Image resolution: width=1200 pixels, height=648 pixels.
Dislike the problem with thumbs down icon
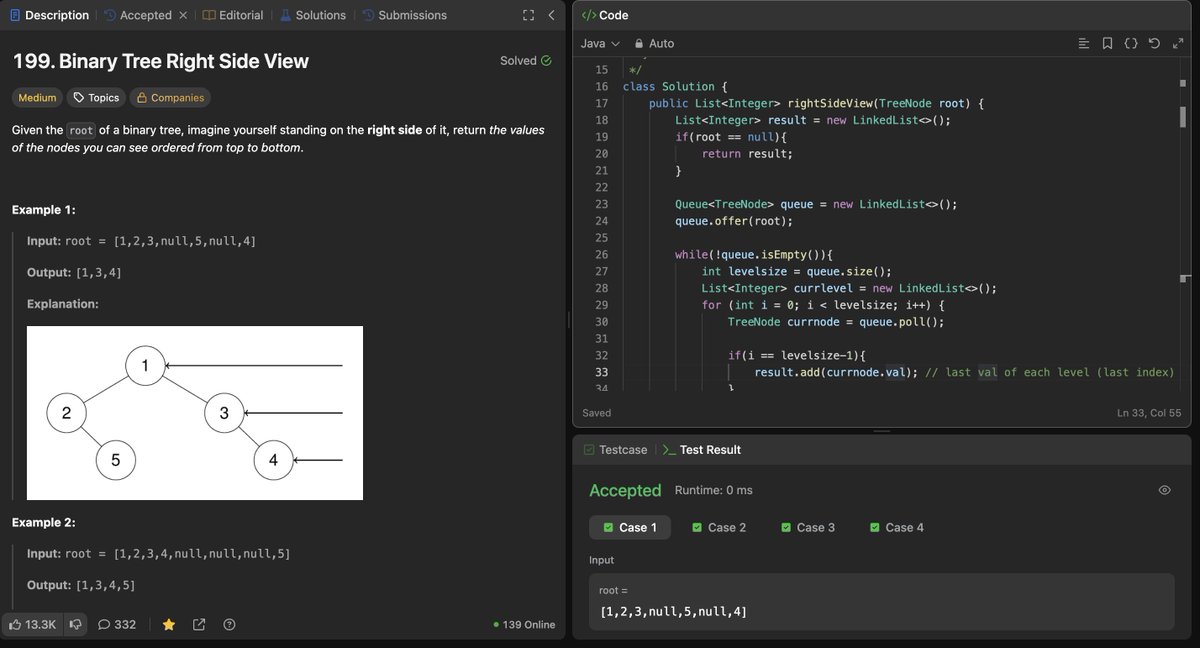coord(76,624)
